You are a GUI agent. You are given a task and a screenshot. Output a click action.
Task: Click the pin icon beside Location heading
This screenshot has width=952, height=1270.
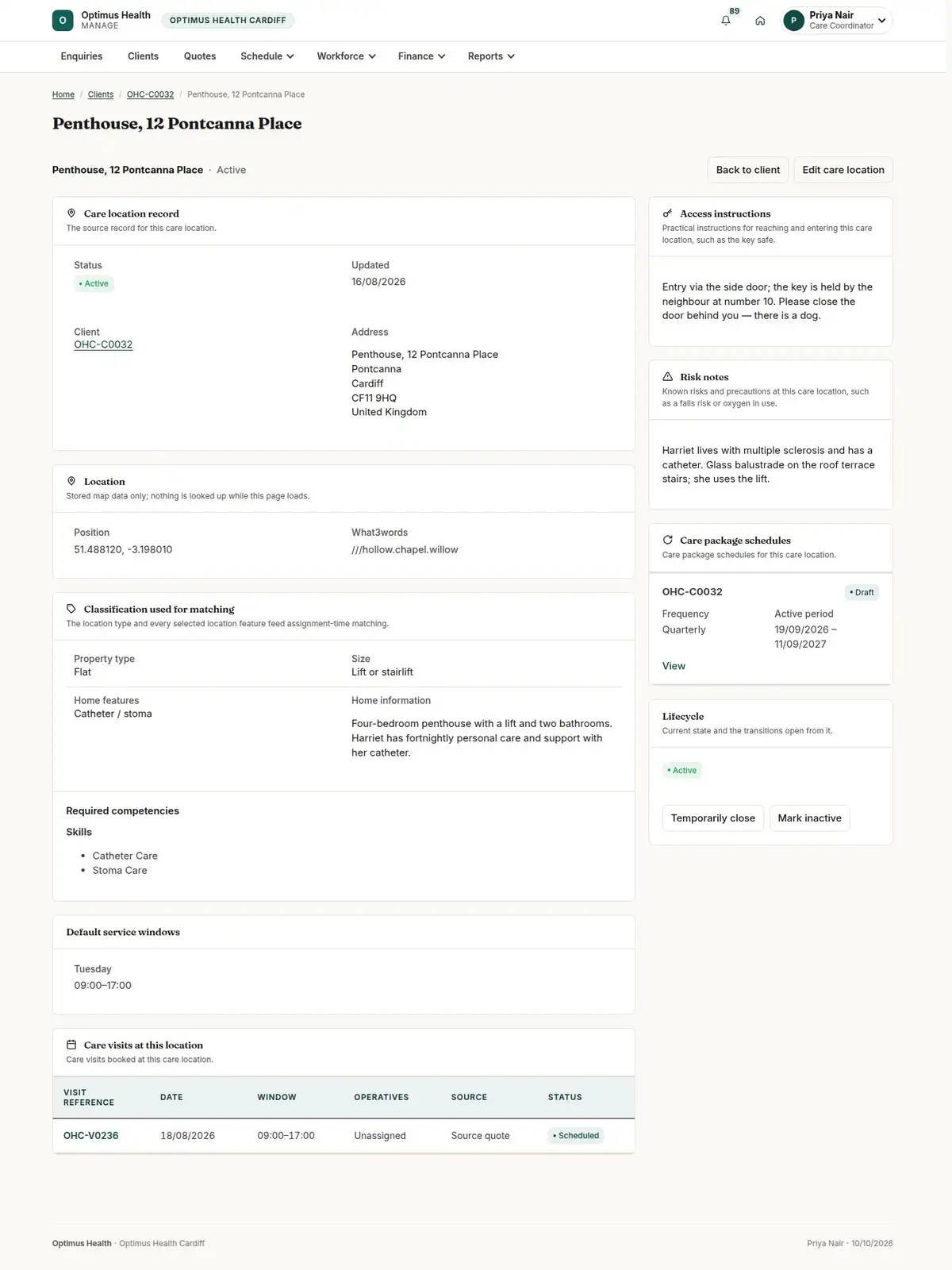click(71, 481)
